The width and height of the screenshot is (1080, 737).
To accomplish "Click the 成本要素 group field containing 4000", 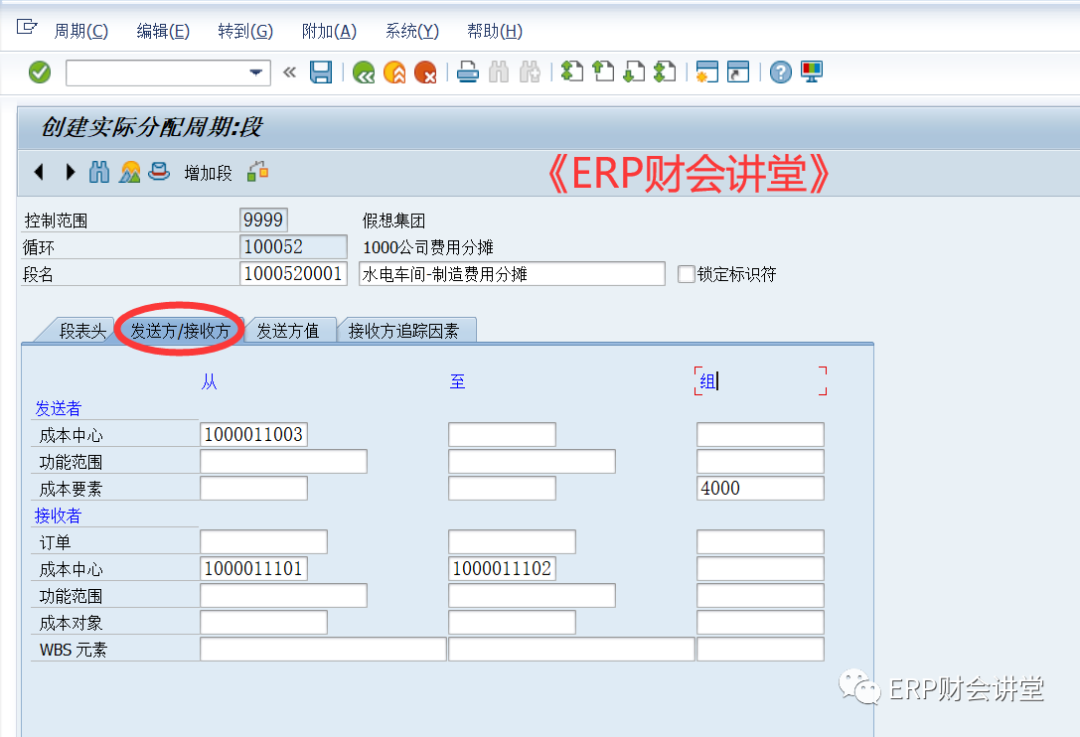I will (760, 488).
